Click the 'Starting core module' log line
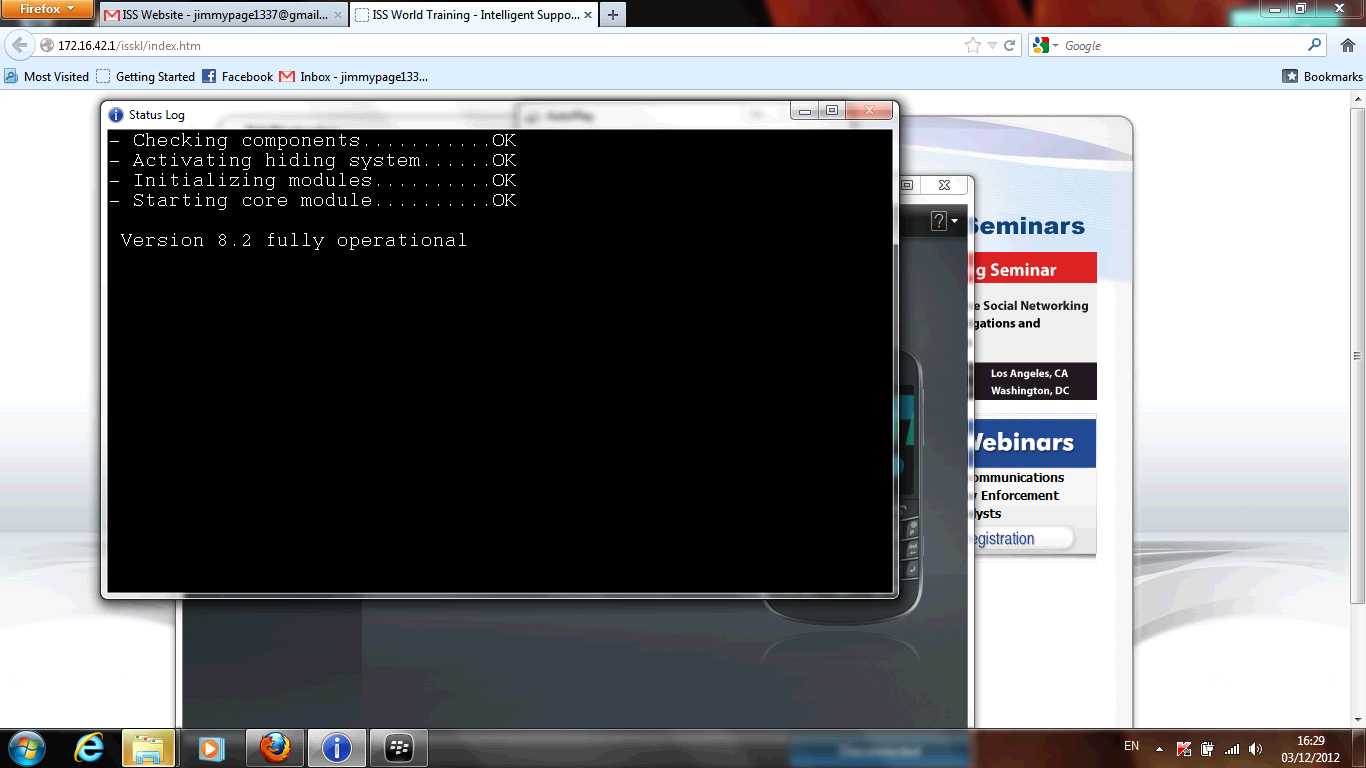 313,201
